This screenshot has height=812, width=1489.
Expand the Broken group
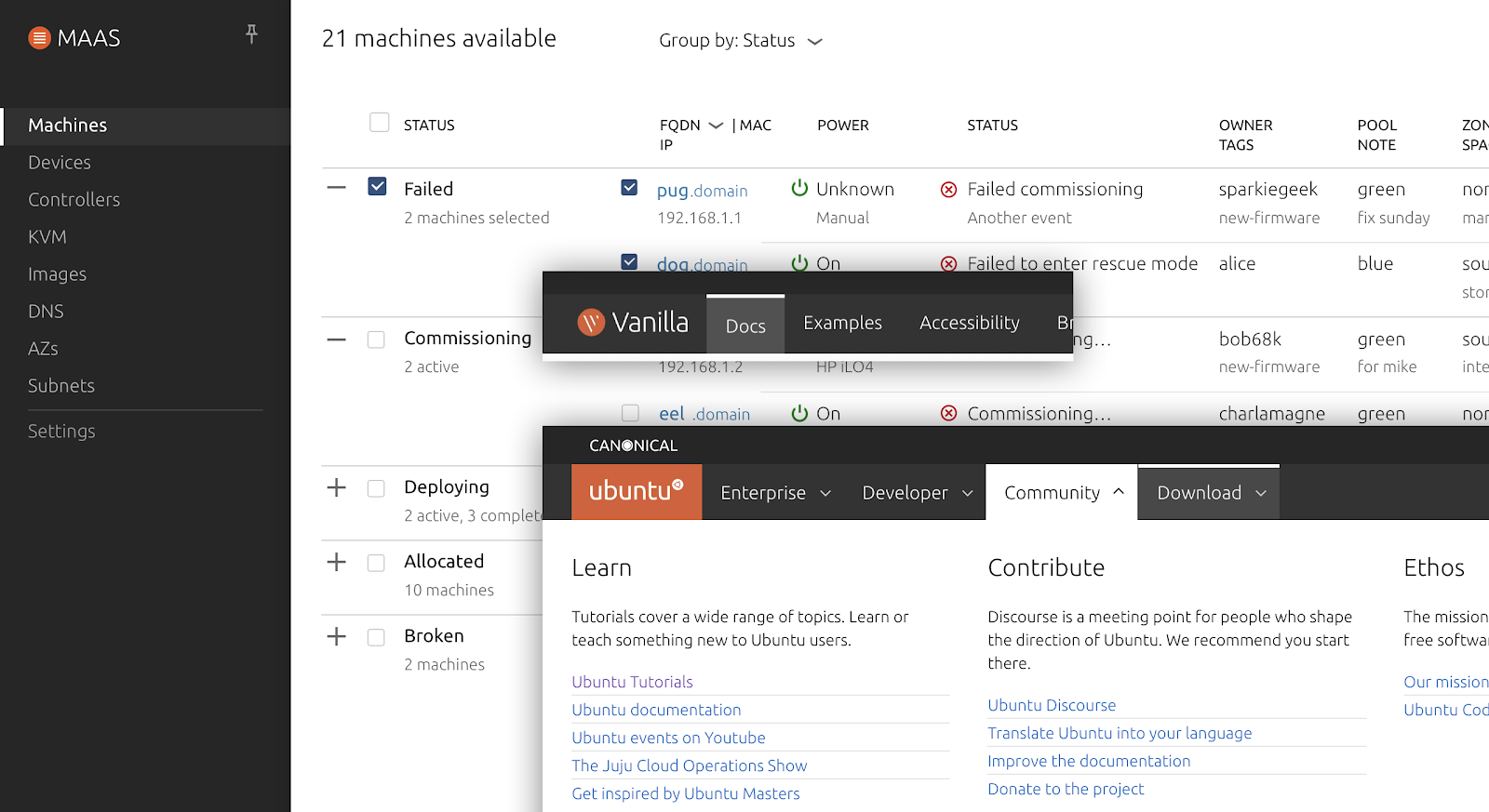[337, 636]
